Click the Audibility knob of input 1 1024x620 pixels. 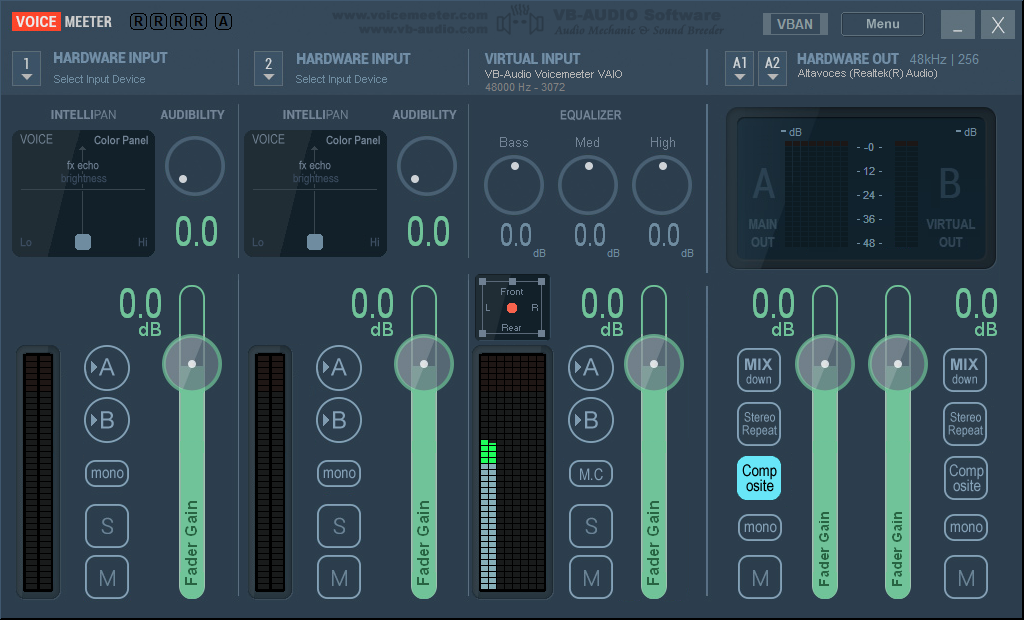[195, 166]
